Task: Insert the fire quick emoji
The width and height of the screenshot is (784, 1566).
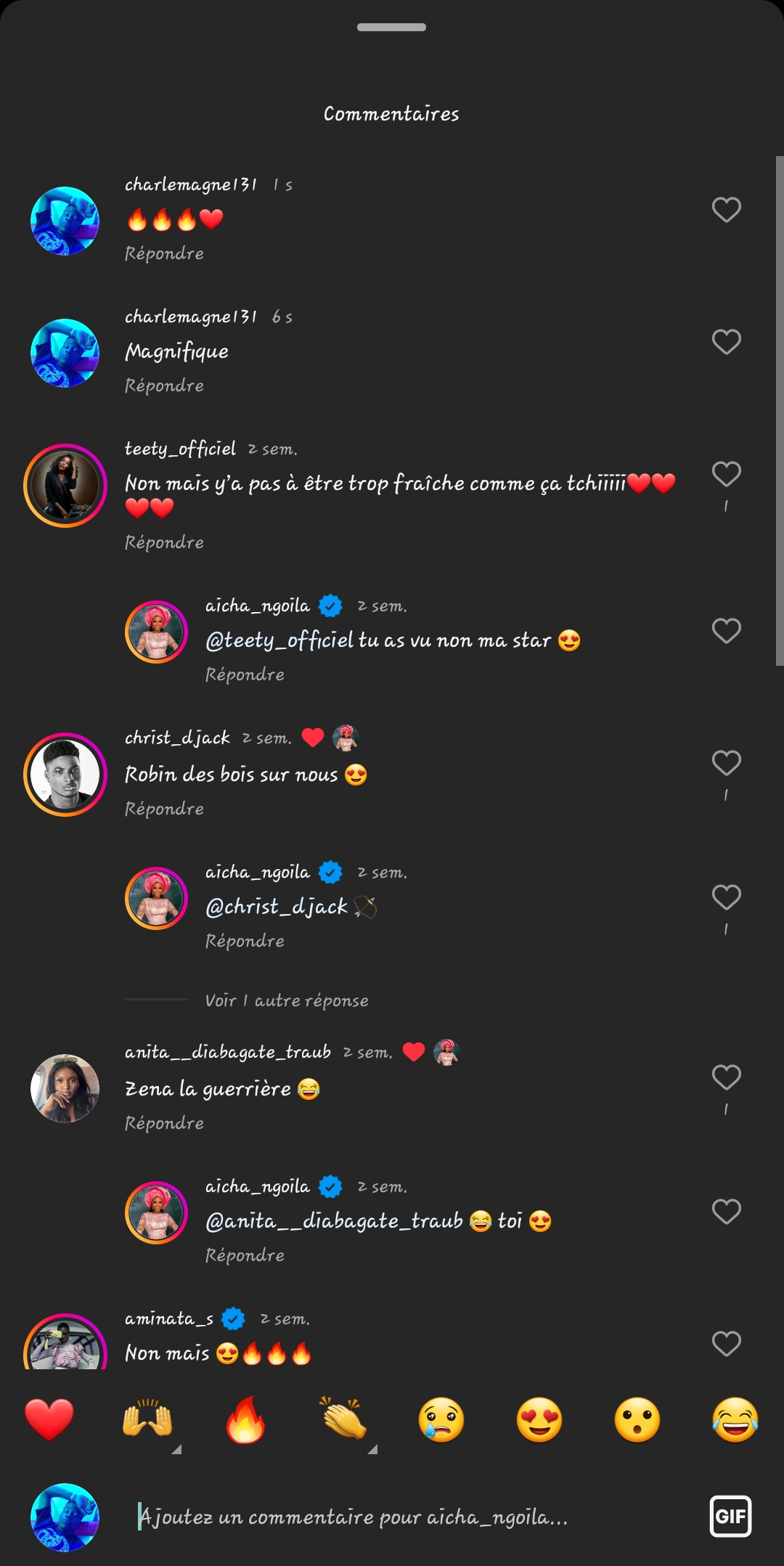Action: (245, 1419)
